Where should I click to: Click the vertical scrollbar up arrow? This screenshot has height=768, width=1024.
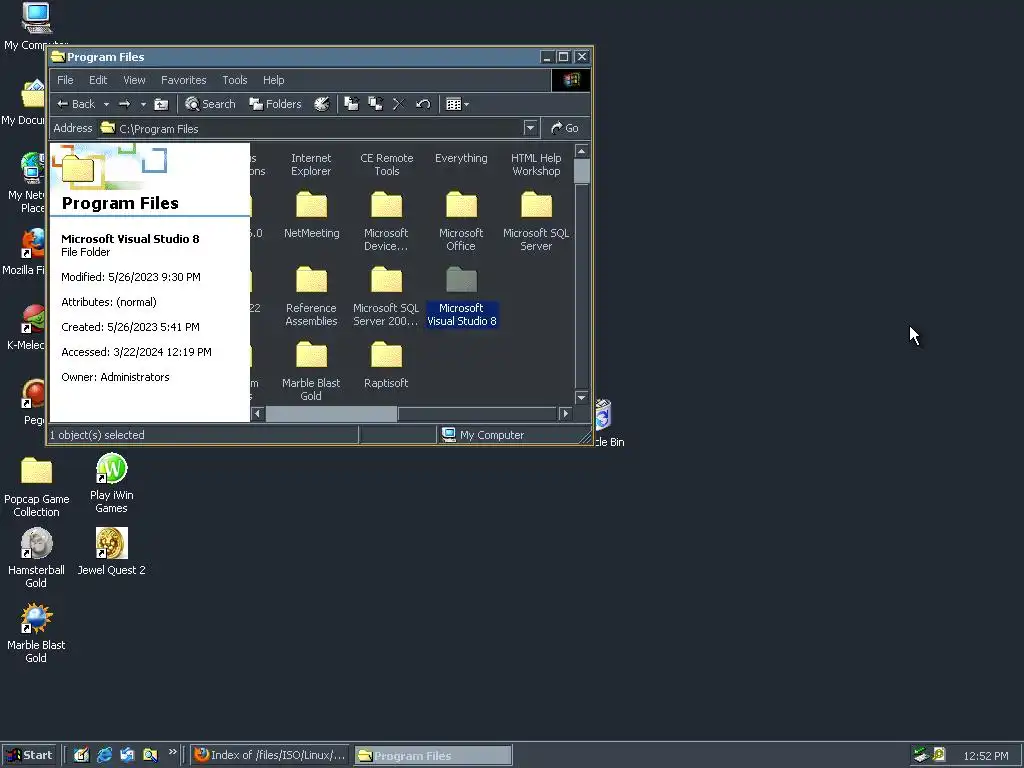(581, 151)
